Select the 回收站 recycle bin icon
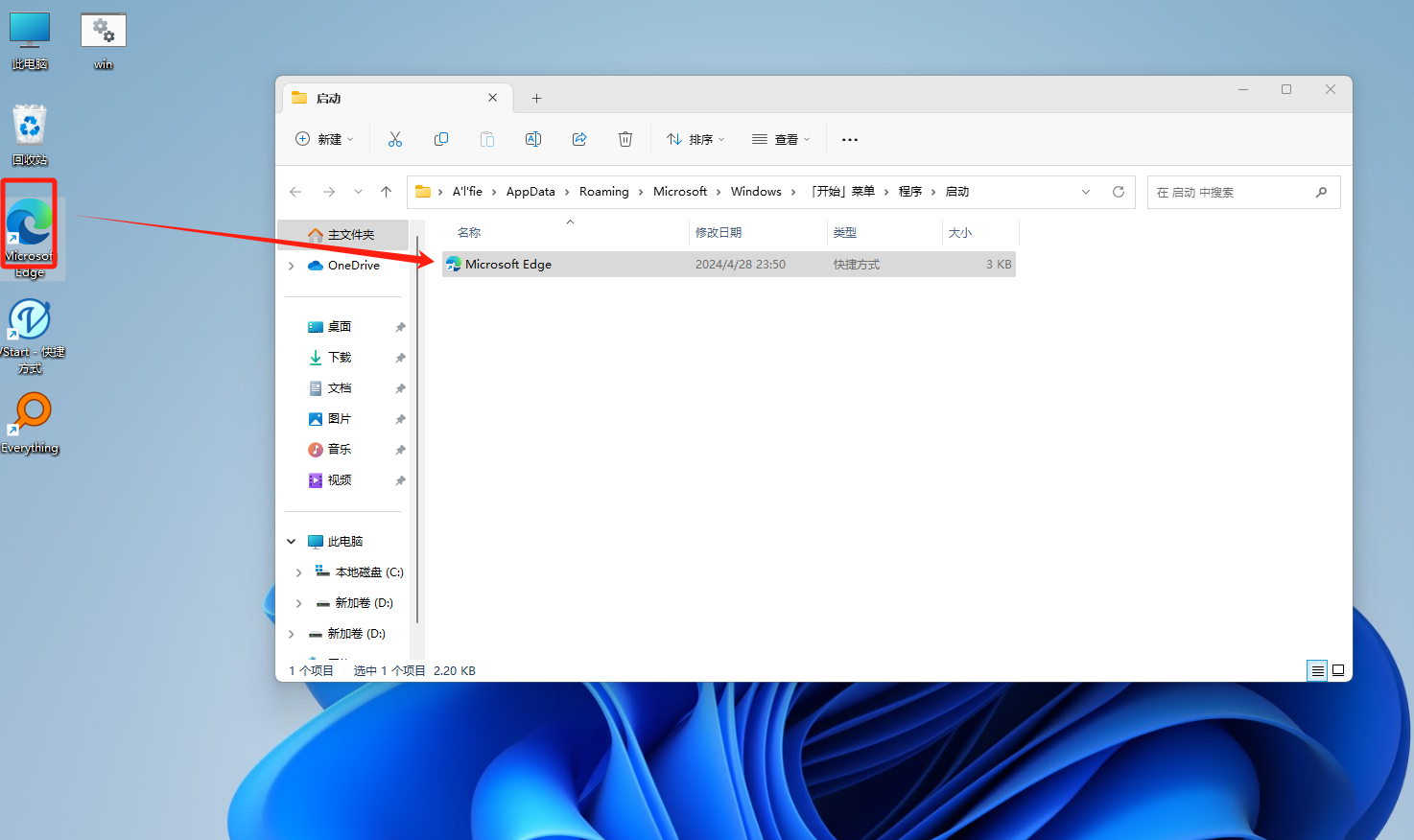This screenshot has width=1414, height=840. coord(30,135)
